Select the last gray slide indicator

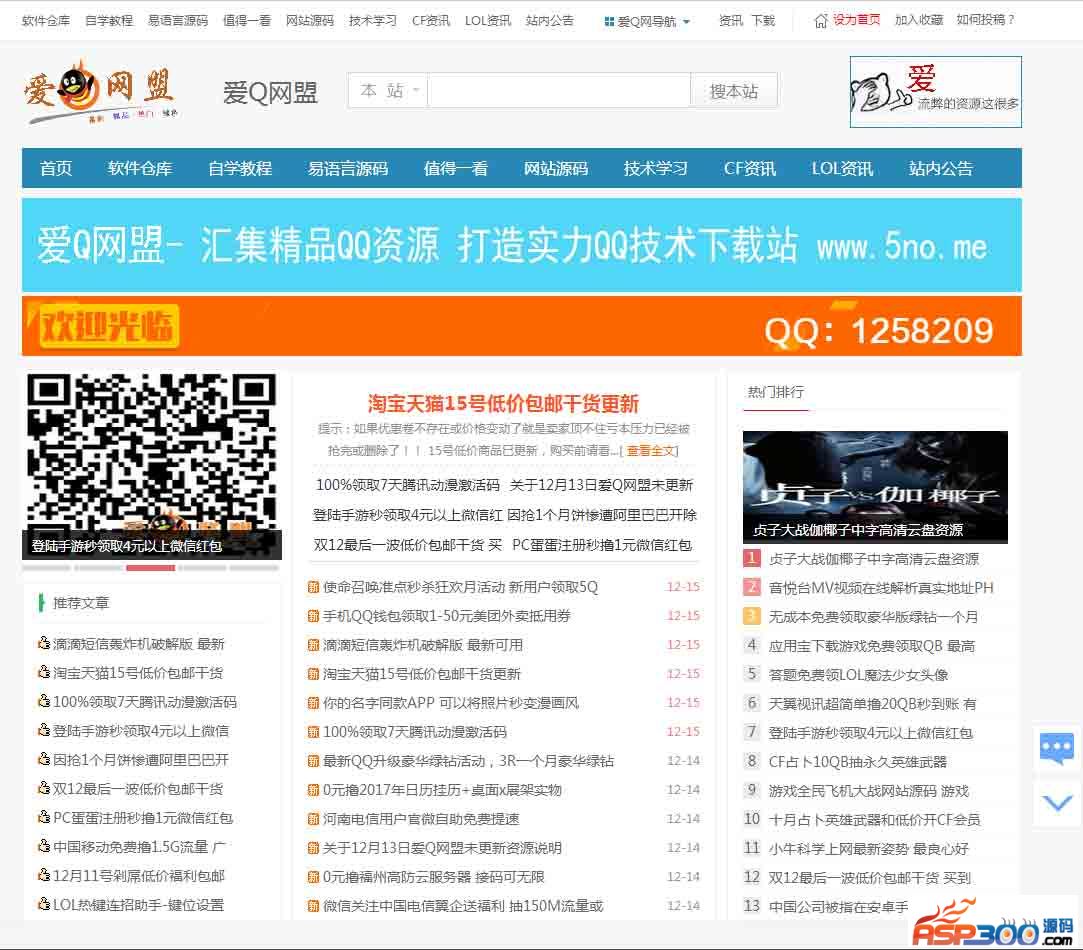254,568
